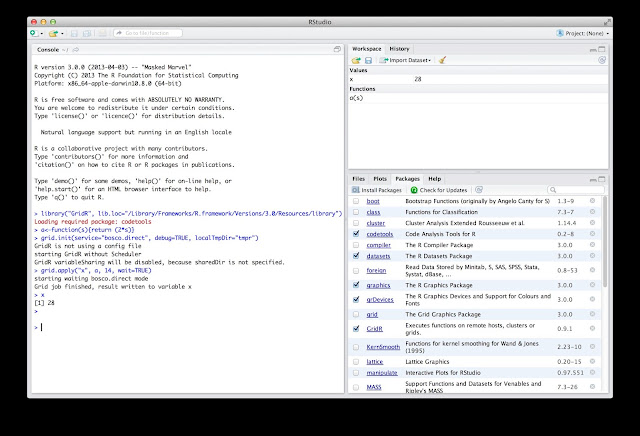
Task: Uncheck the codetools package checkbox
Action: (x=356, y=234)
